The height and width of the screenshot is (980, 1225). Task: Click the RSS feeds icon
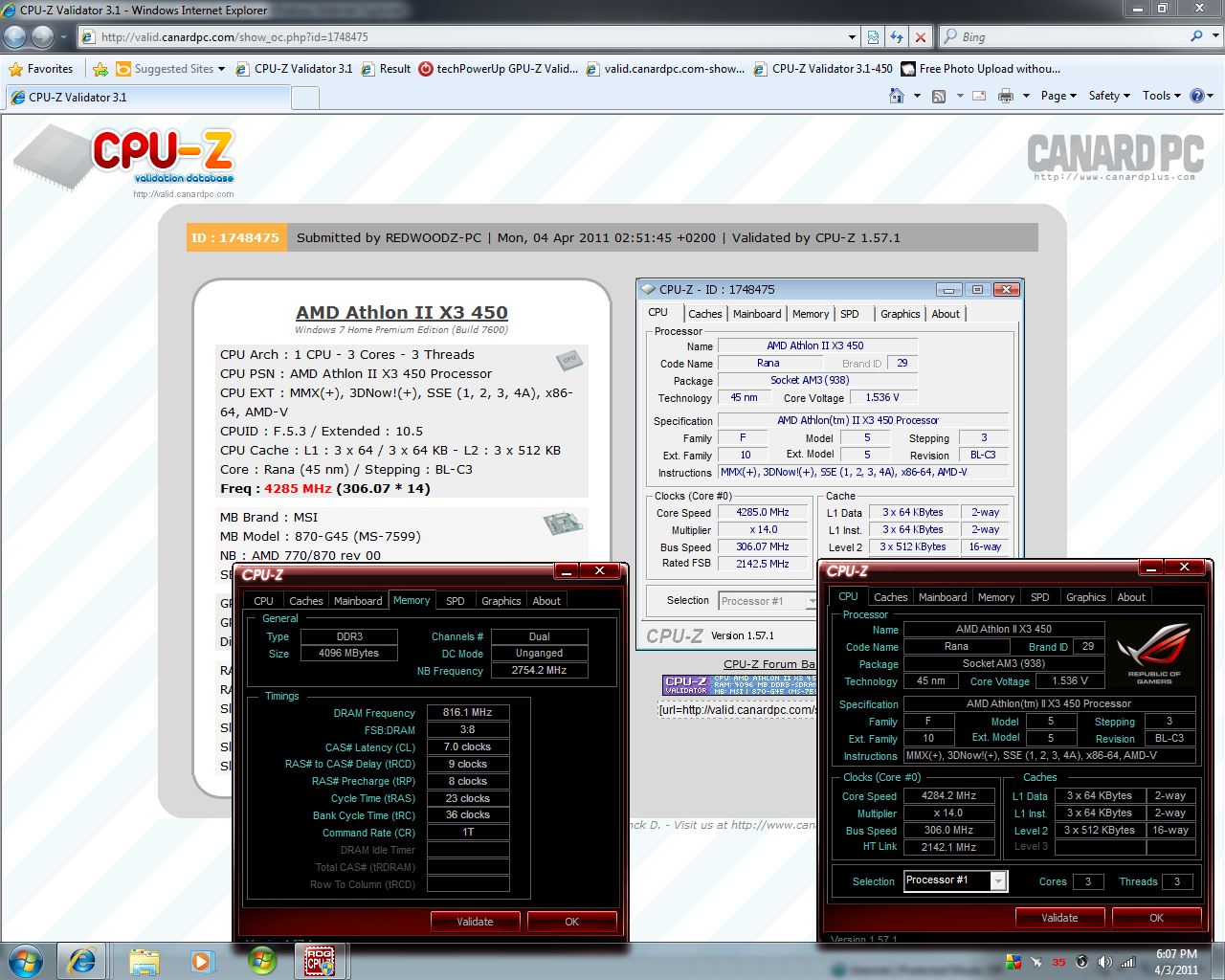point(939,96)
